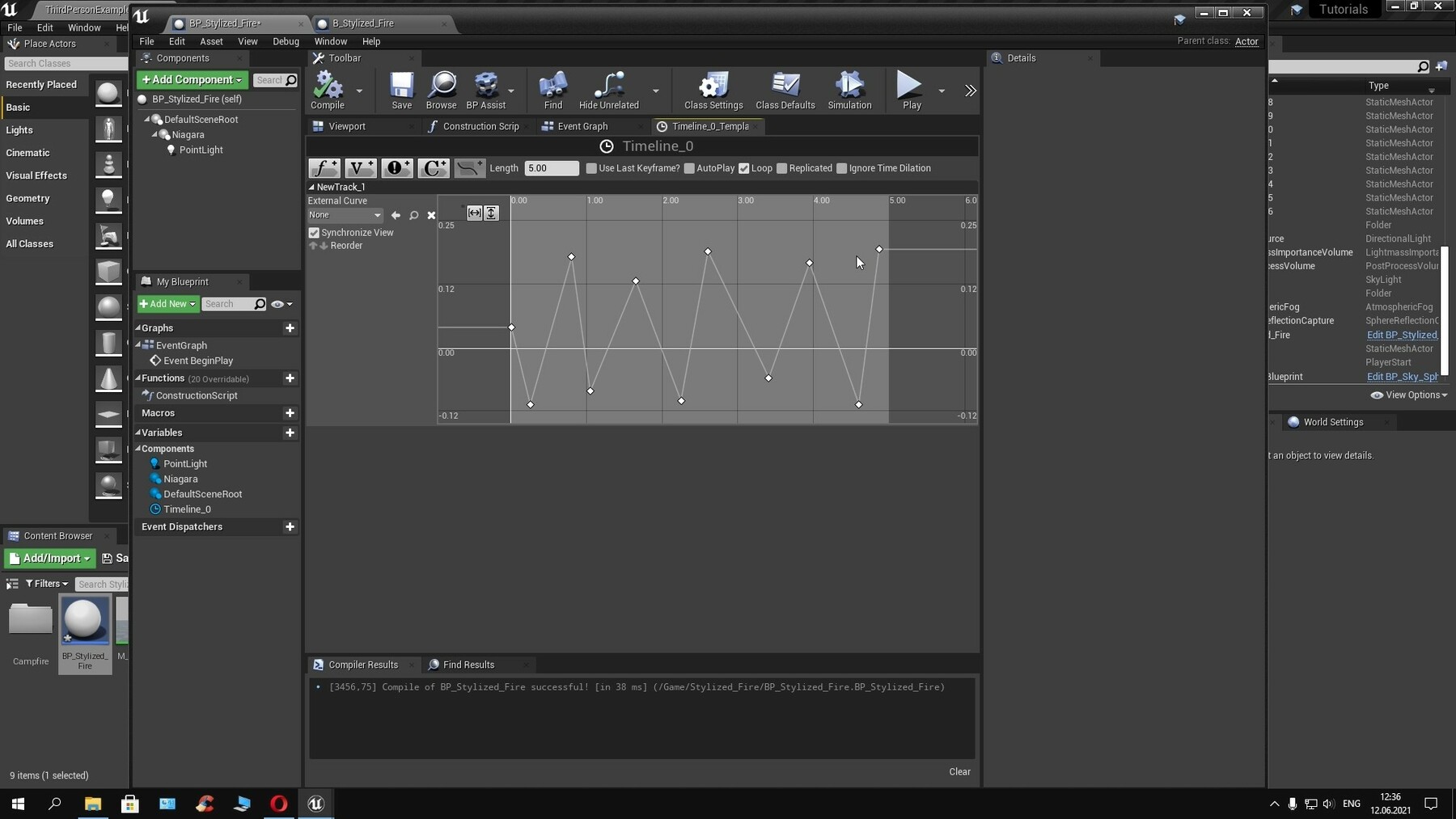Add a float track to timeline
1456x819 pixels.
324,168
